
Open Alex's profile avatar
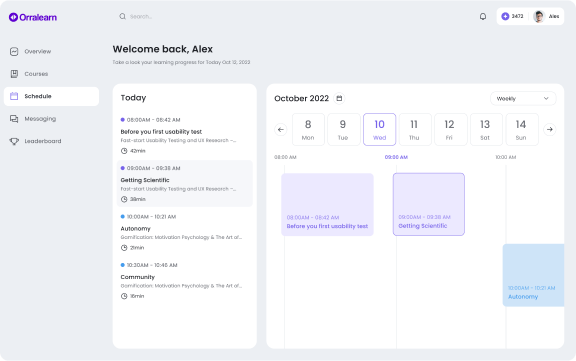[539, 17]
